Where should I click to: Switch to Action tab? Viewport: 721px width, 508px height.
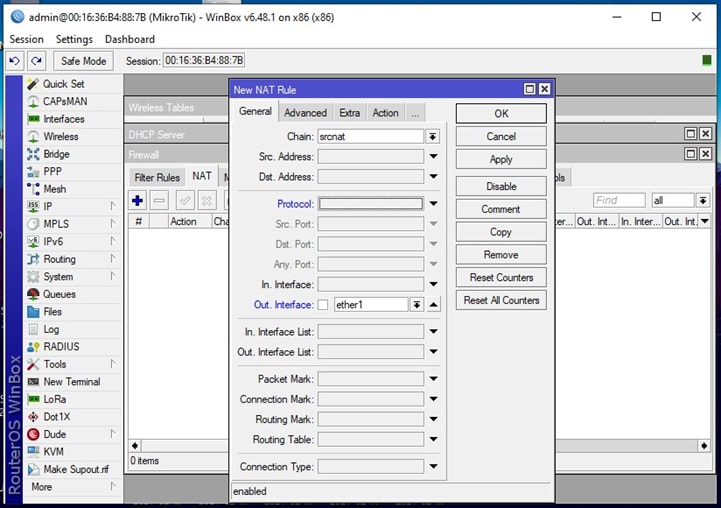[x=385, y=113]
